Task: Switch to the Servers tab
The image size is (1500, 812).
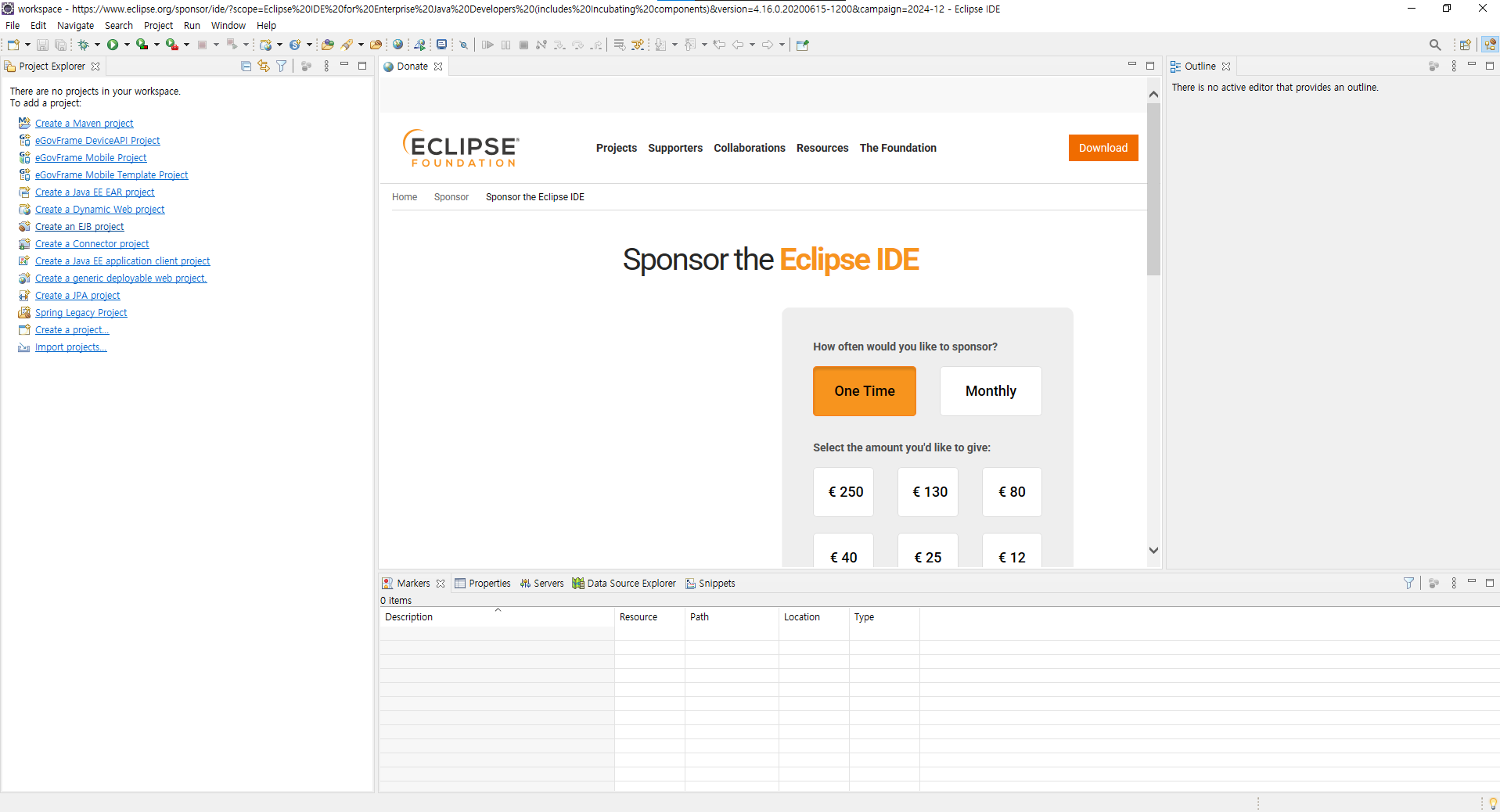Action: click(x=541, y=584)
